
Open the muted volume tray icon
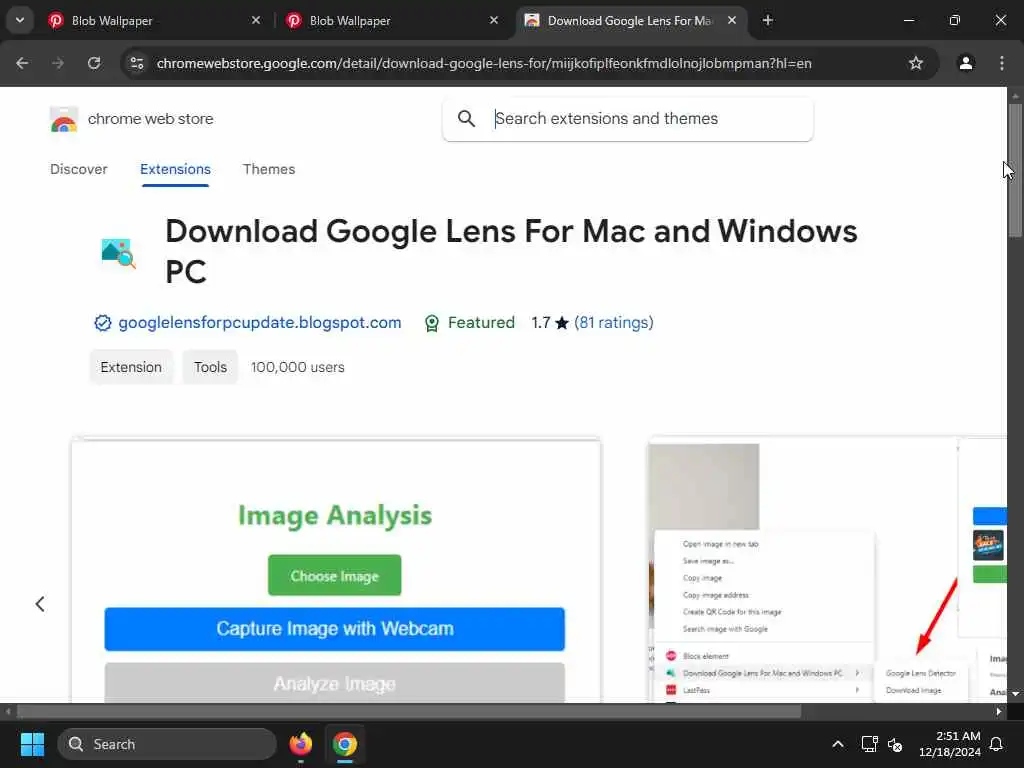895,744
